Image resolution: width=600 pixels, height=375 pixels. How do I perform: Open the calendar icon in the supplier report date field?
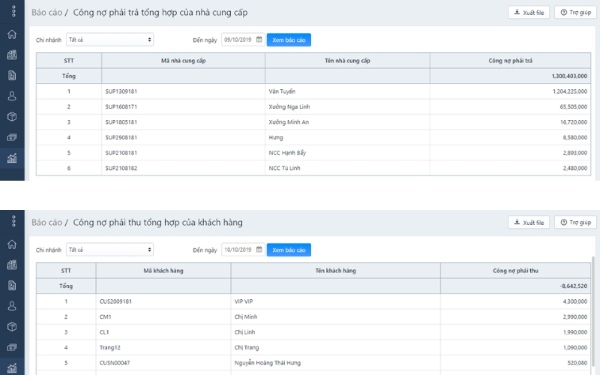point(259,39)
